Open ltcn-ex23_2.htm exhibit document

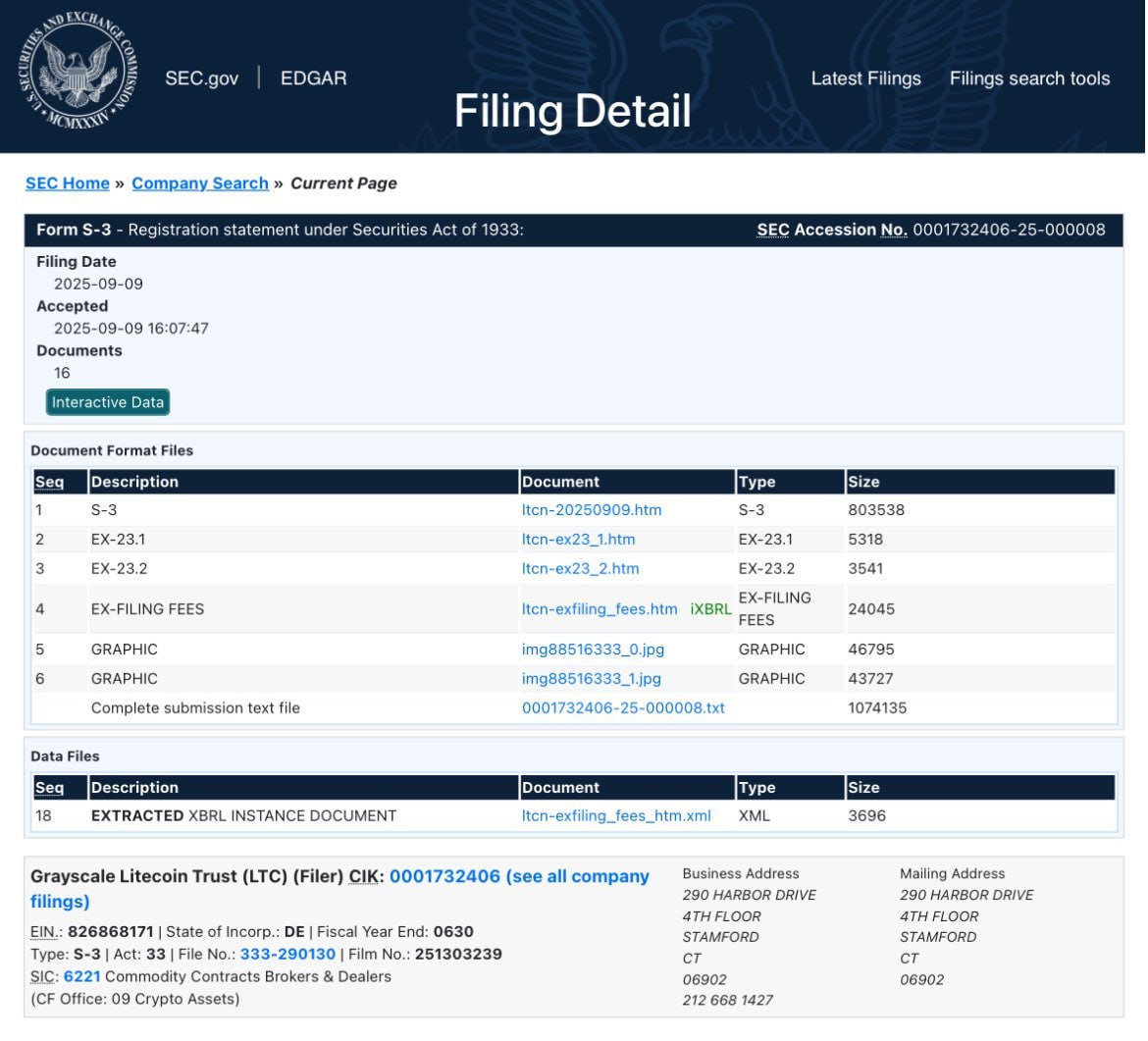click(x=581, y=569)
